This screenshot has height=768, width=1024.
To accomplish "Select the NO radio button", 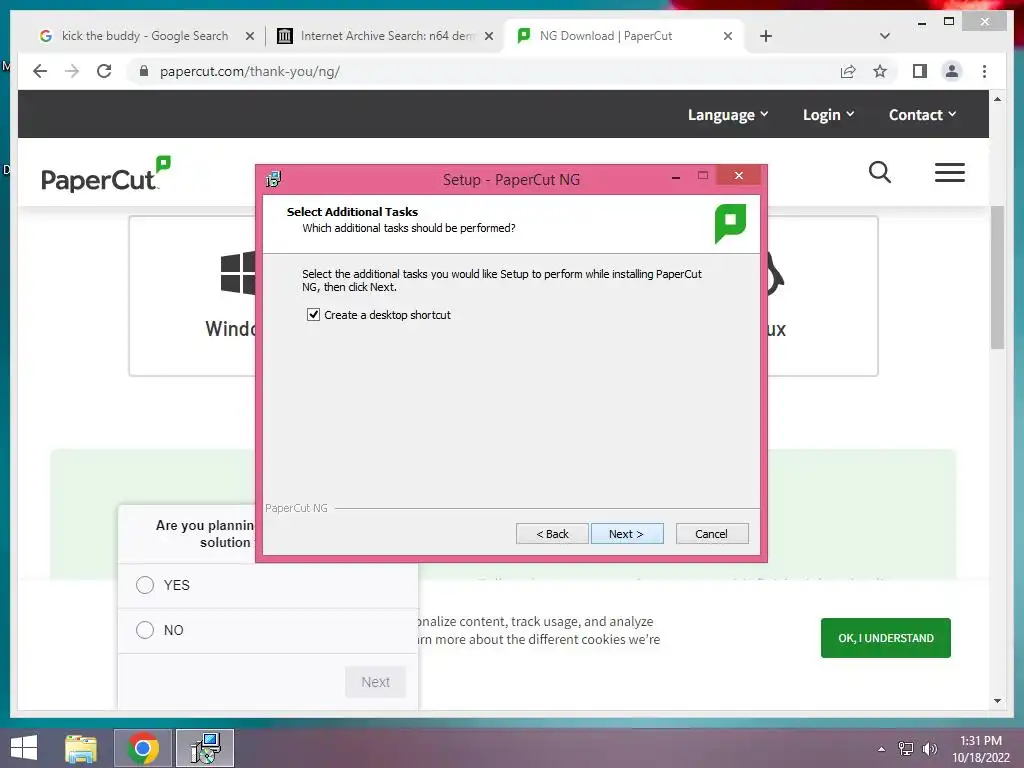I will click(145, 630).
